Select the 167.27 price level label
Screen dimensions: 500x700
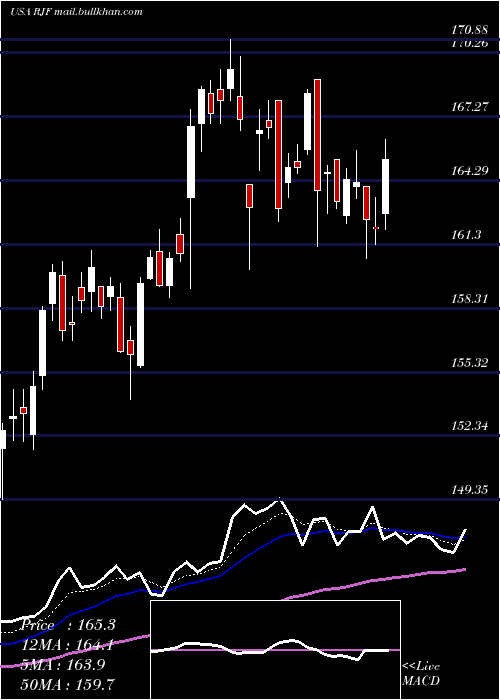pyautogui.click(x=469, y=107)
